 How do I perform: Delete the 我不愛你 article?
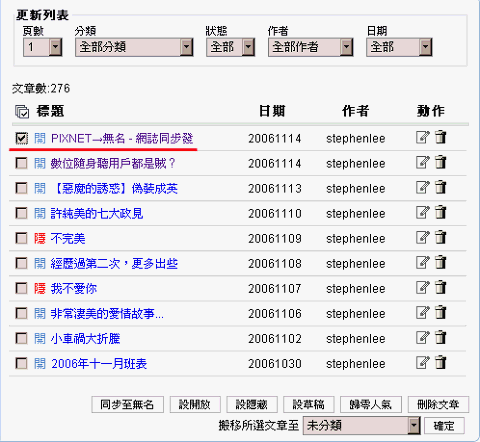click(x=441, y=287)
